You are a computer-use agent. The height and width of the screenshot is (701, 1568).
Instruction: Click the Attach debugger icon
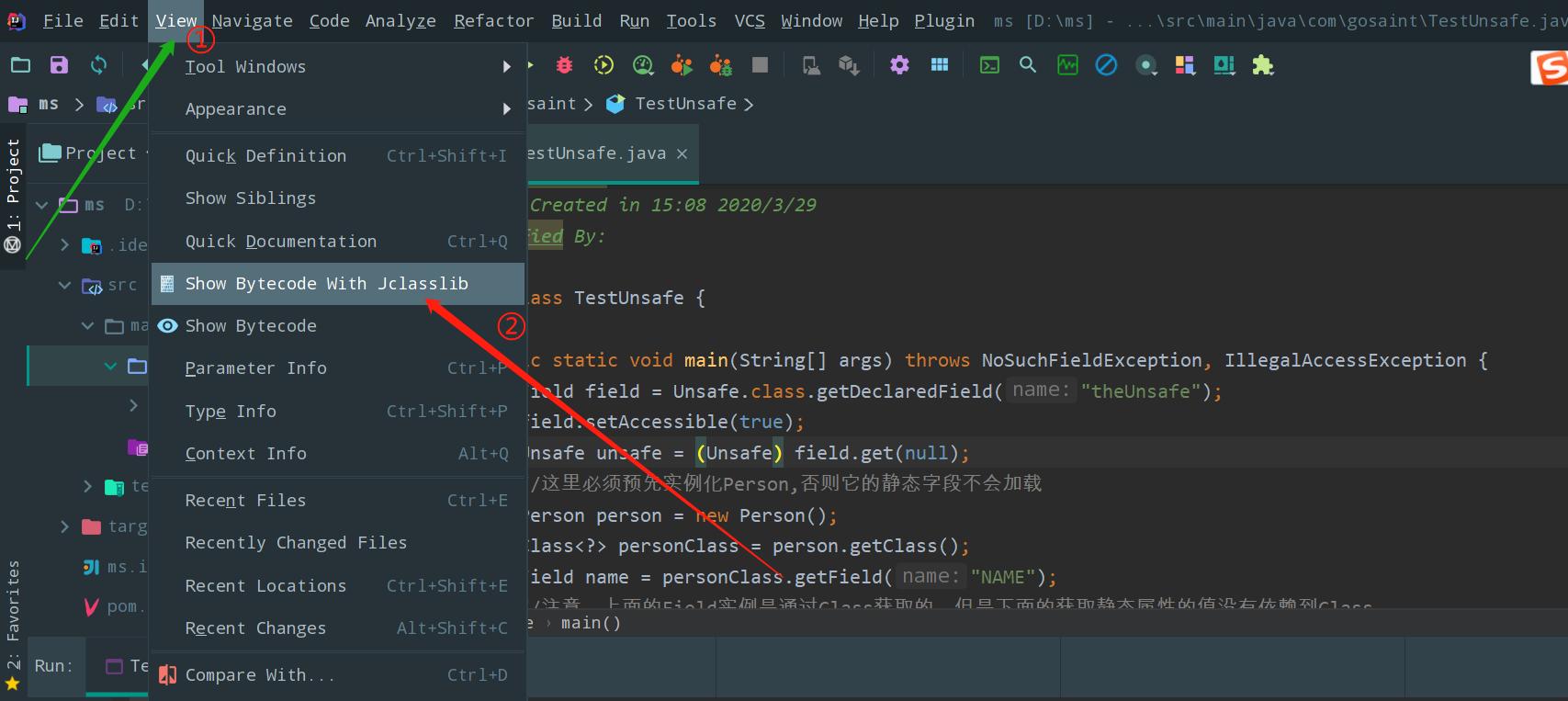tap(811, 65)
